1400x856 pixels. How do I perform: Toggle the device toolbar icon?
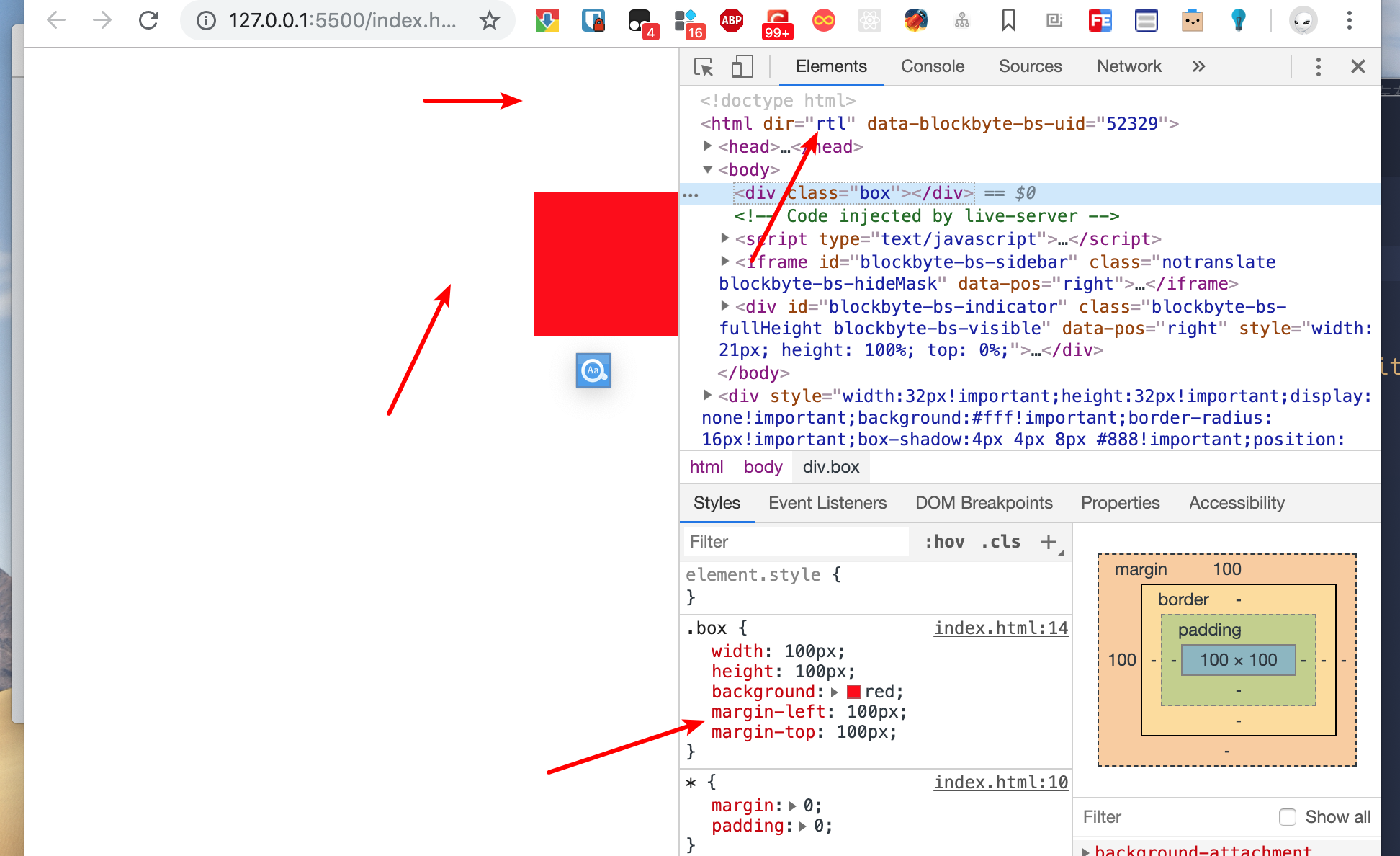click(x=742, y=67)
